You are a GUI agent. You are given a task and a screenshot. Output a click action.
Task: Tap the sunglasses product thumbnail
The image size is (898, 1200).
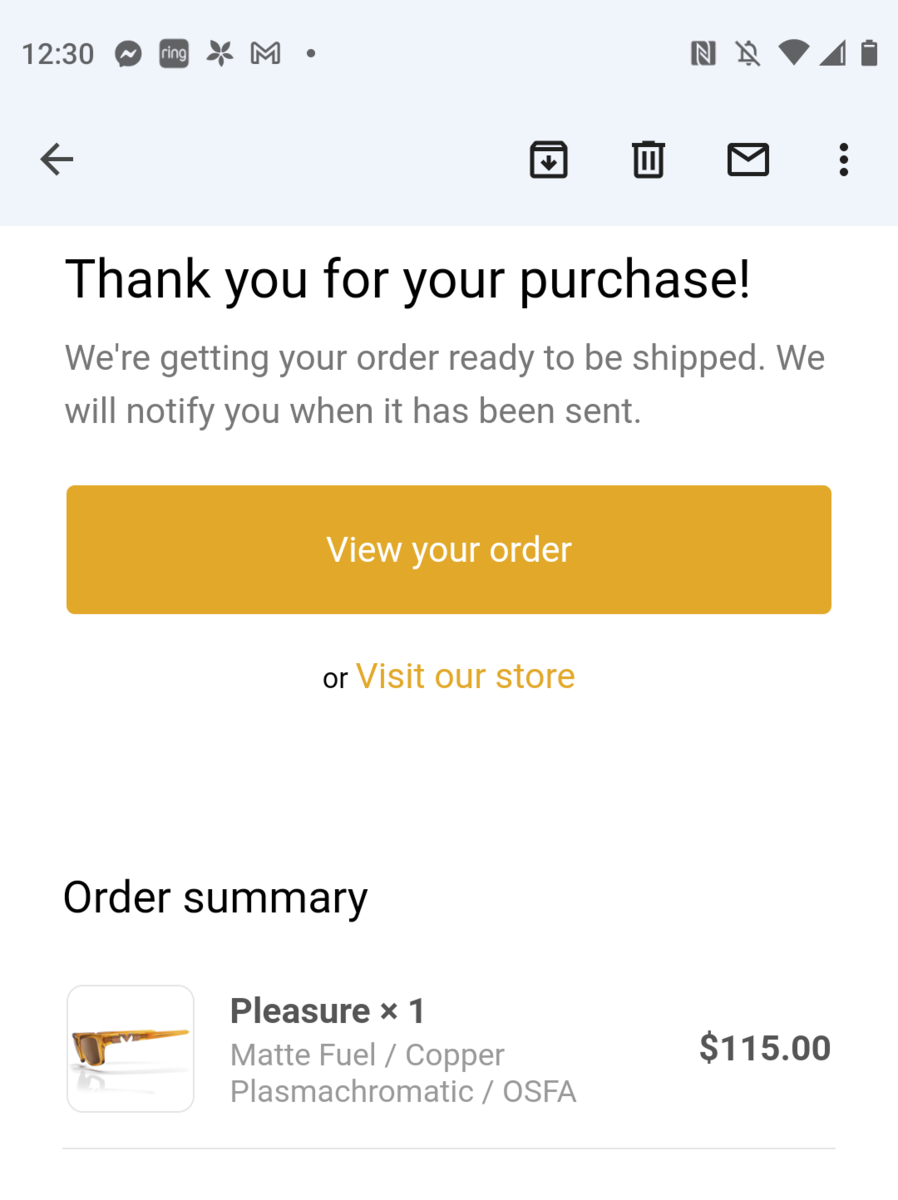tap(130, 1048)
